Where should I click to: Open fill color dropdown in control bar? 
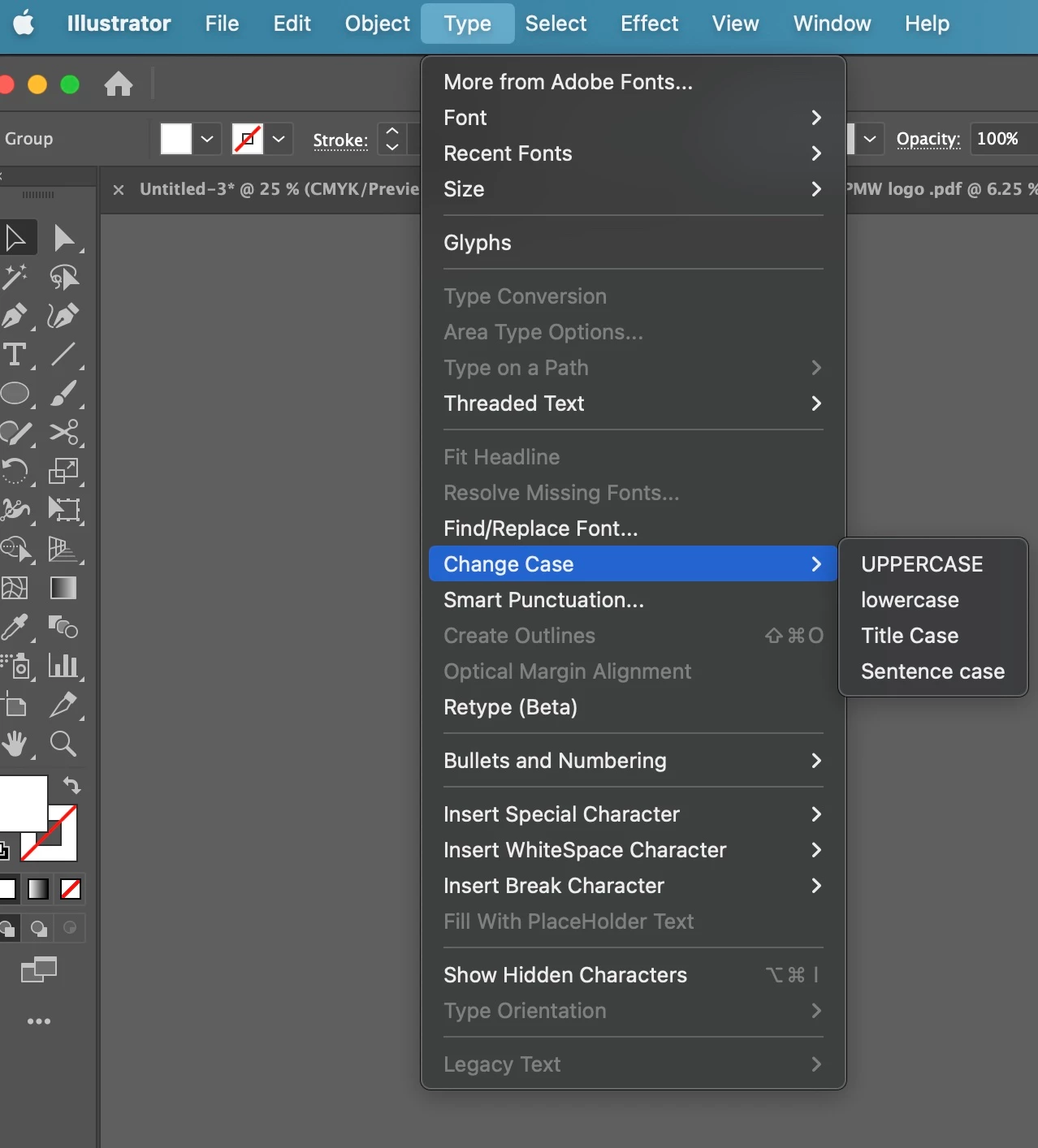207,139
